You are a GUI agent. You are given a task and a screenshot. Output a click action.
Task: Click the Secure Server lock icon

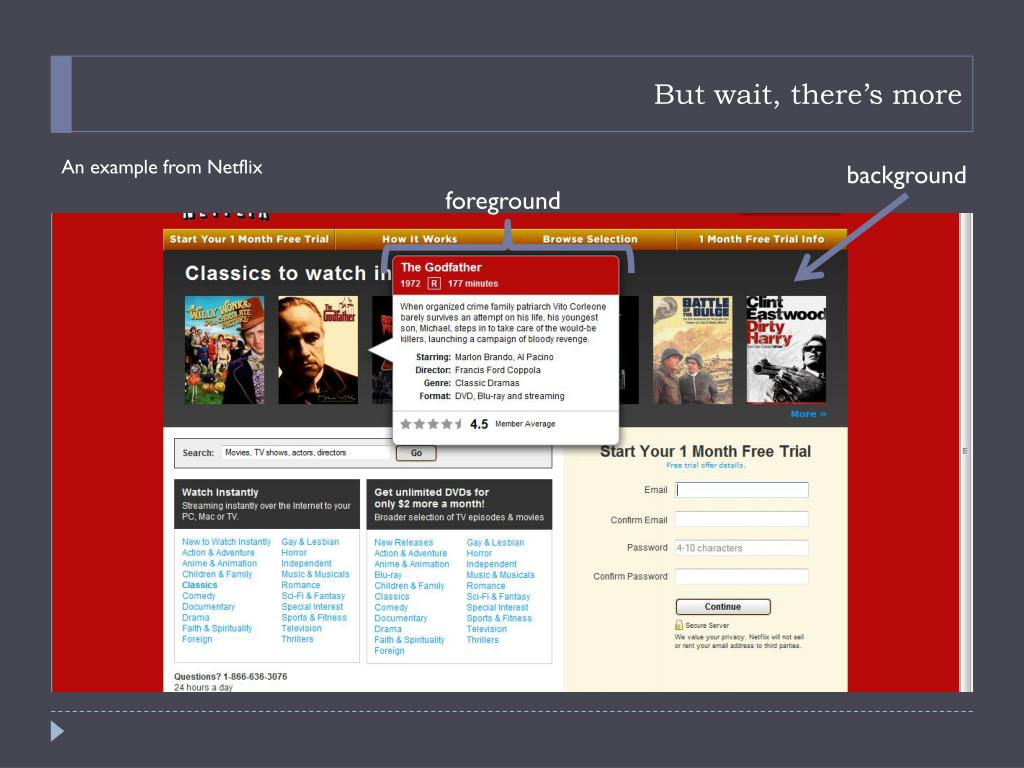pos(679,625)
